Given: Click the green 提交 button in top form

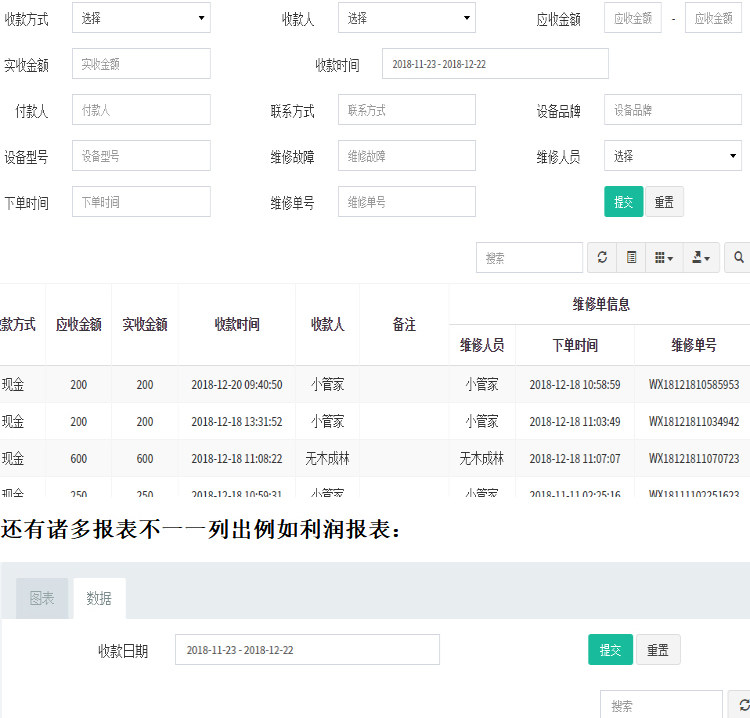Looking at the screenshot, I should (x=623, y=201).
